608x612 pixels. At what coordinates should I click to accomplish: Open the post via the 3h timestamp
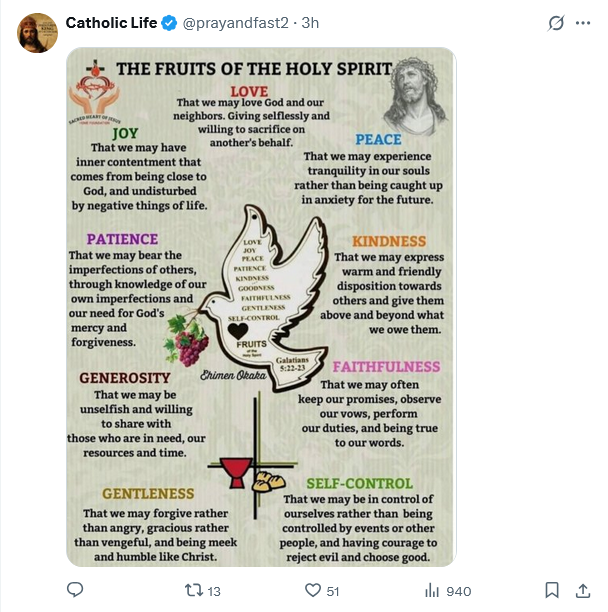309,23
